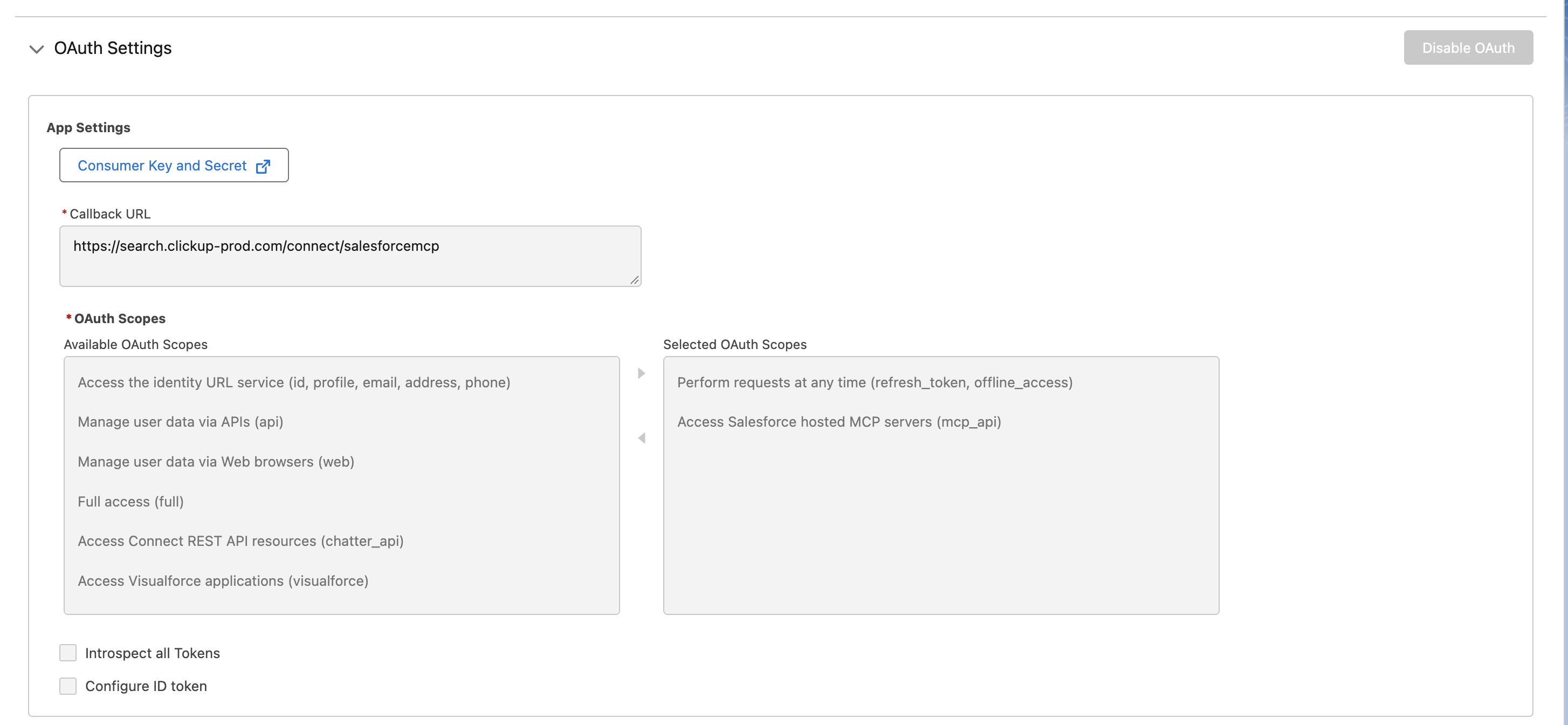Click the add scope right arrow

[x=641, y=373]
